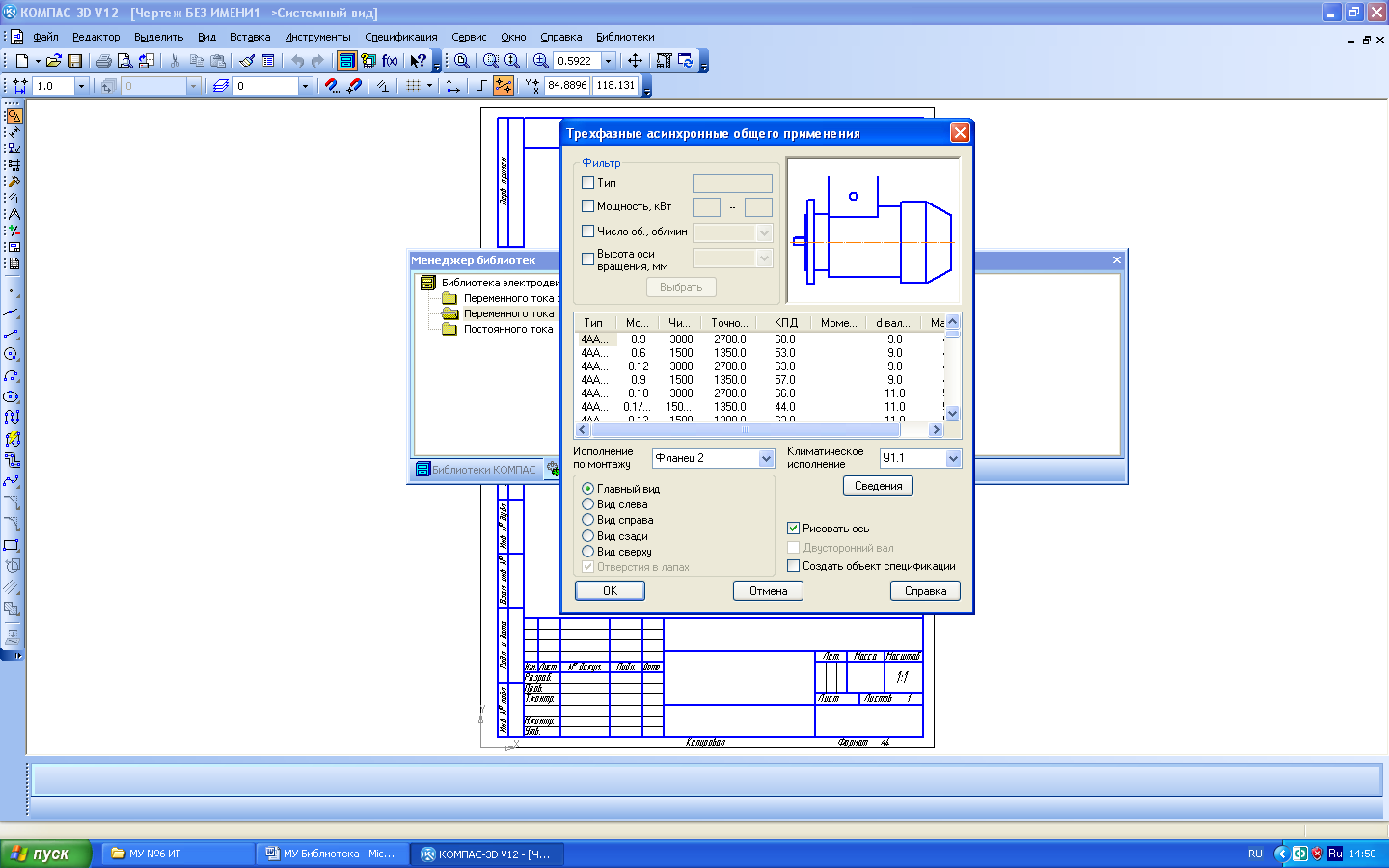Select the Вид слева radio button
This screenshot has height=868, width=1389.
click(x=587, y=504)
